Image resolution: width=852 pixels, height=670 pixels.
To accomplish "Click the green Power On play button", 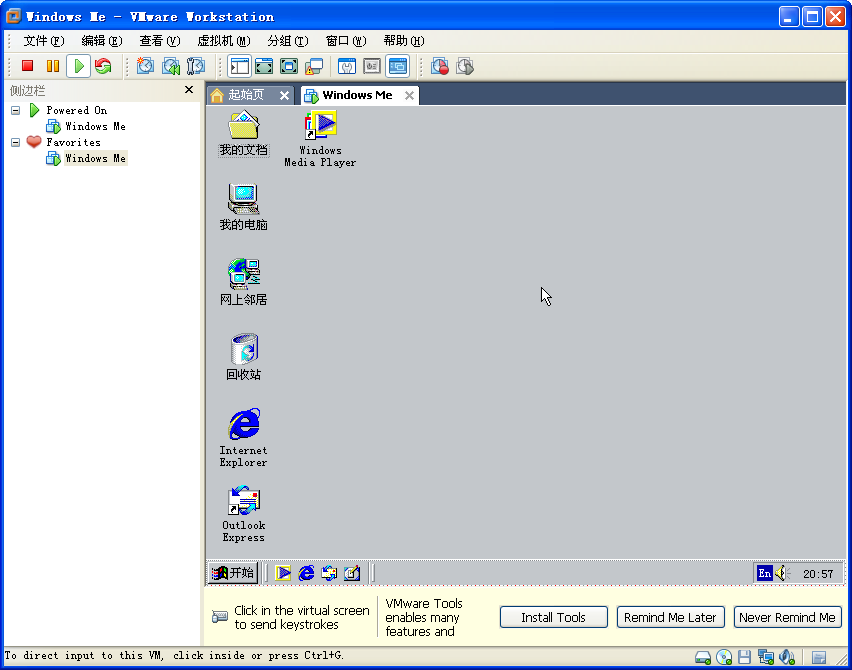I will coord(79,66).
